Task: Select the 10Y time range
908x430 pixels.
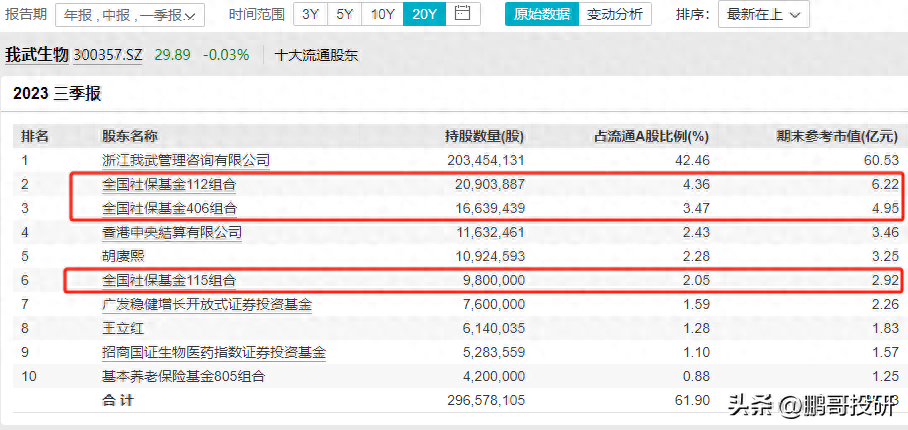Action: click(x=382, y=14)
